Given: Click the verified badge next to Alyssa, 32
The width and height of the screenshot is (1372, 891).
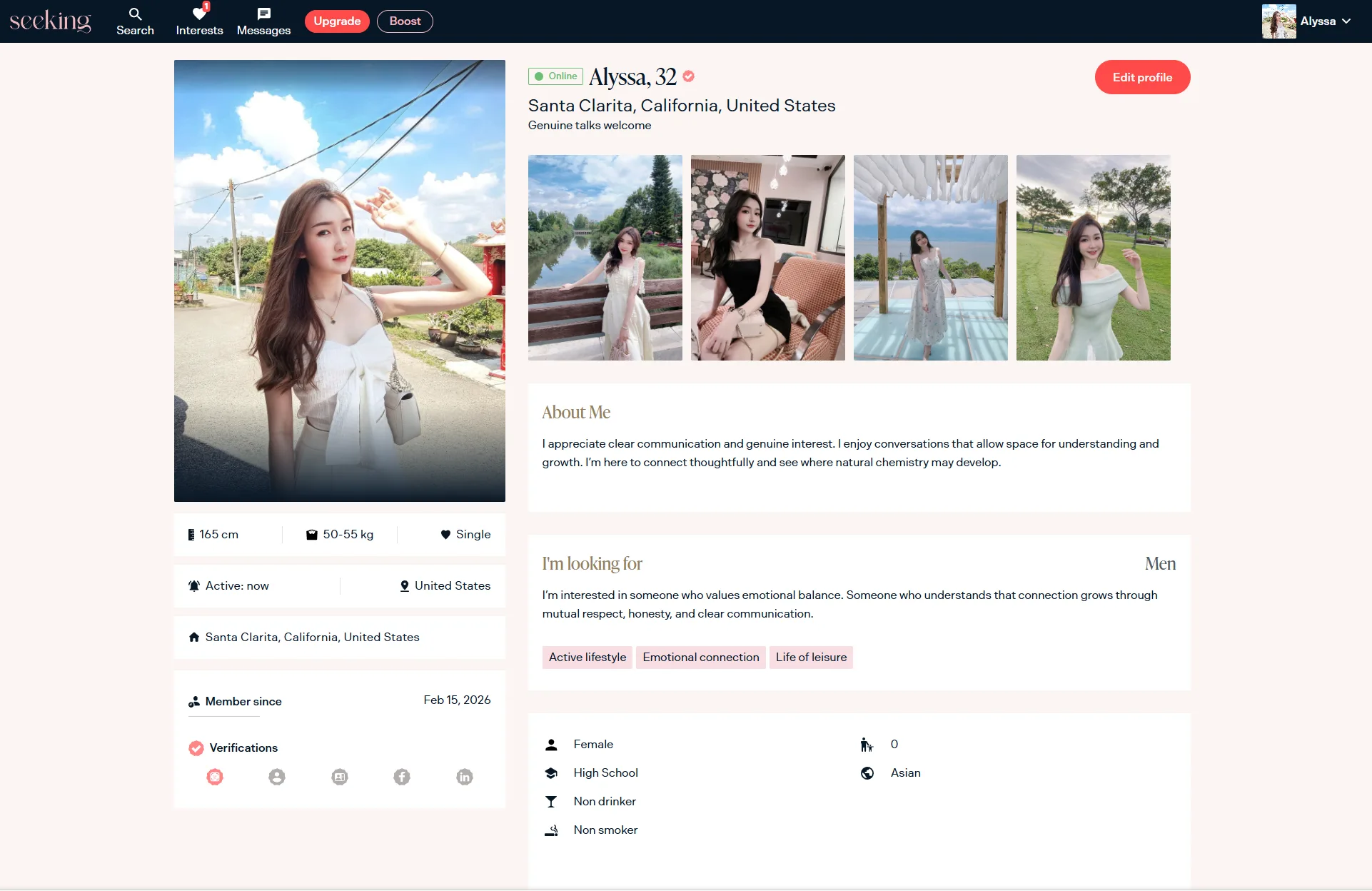Looking at the screenshot, I should (689, 76).
